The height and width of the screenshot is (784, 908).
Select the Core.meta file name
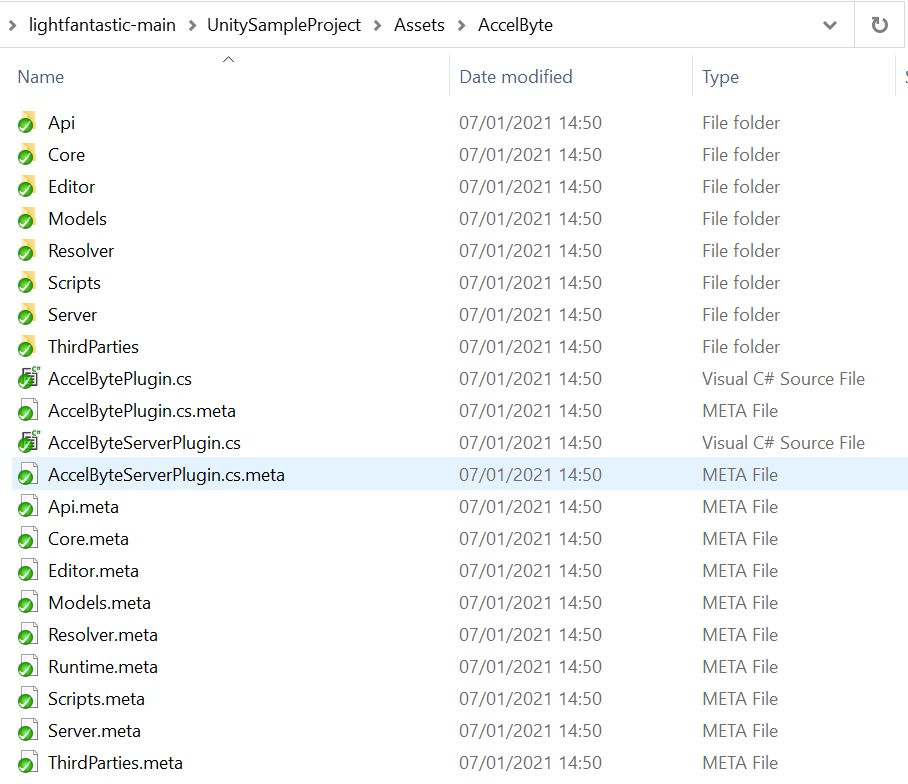[x=88, y=539]
